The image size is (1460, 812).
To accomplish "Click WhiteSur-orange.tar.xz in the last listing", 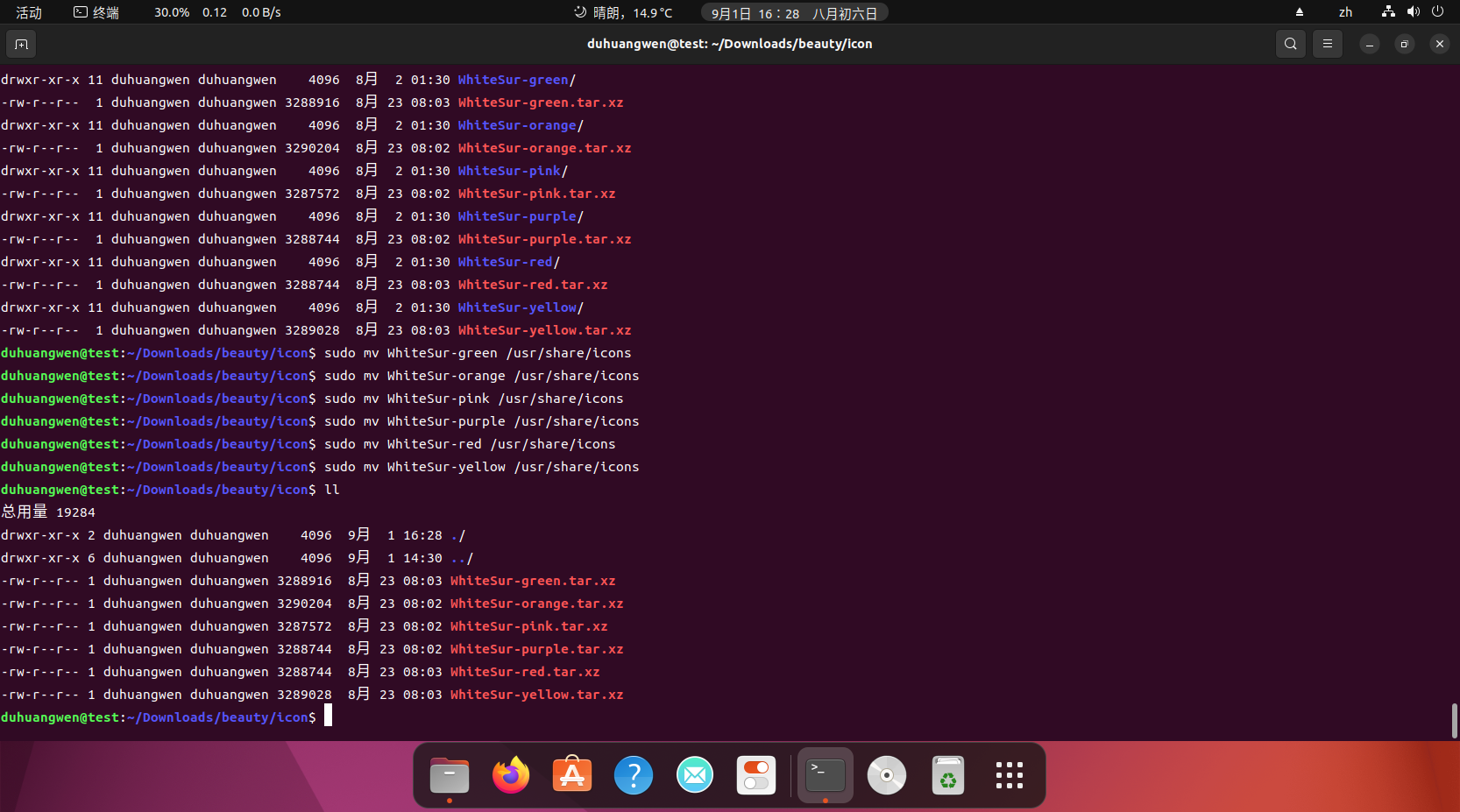I will click(536, 604).
